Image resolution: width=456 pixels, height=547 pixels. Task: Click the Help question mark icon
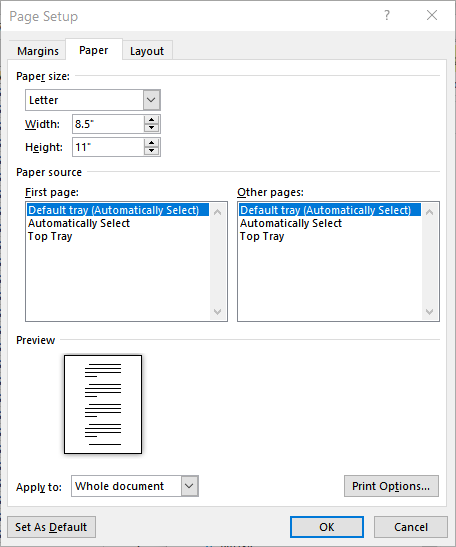coord(387,15)
